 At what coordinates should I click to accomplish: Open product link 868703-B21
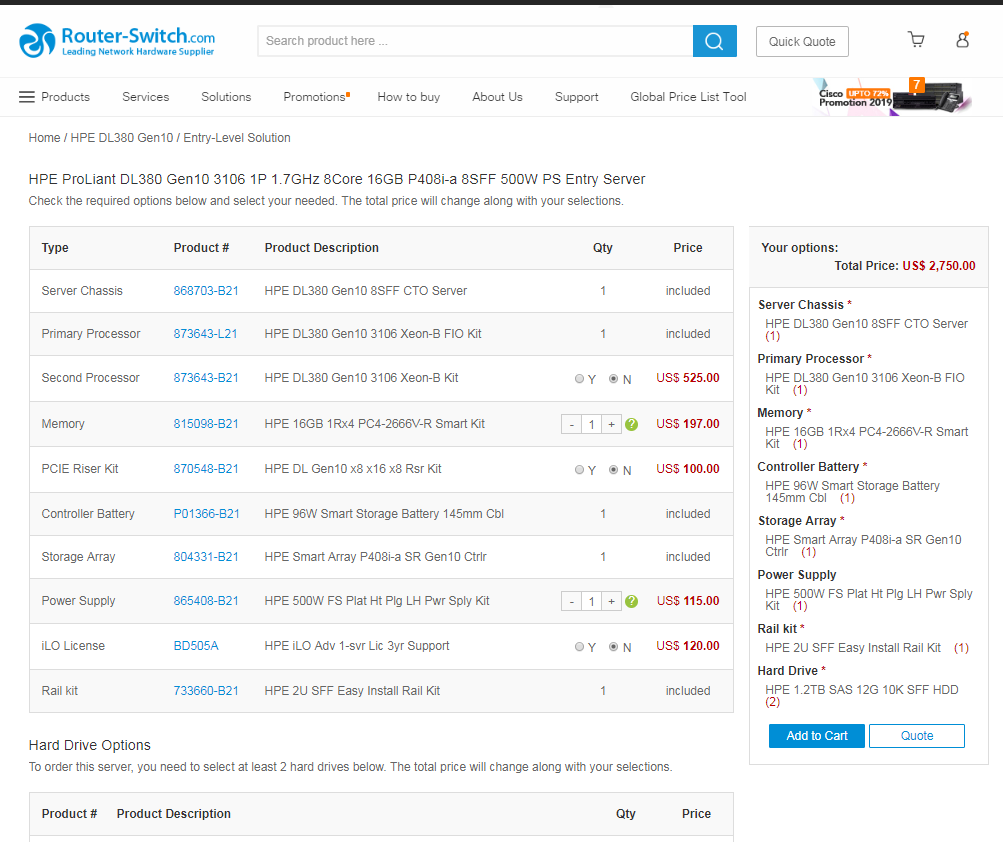[x=206, y=291]
